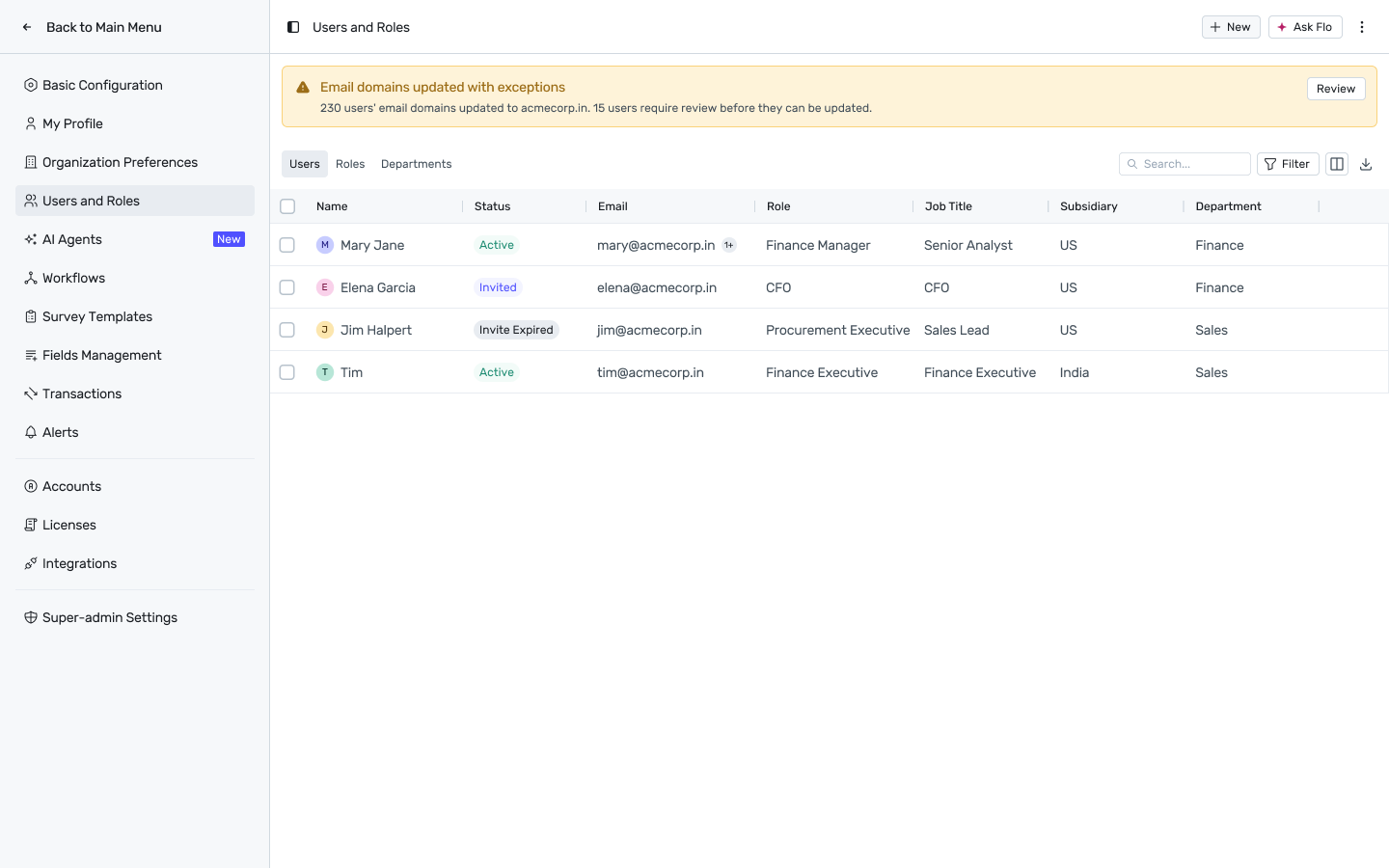
Task: Open the Users and Roles sidebar item
Action: (135, 201)
